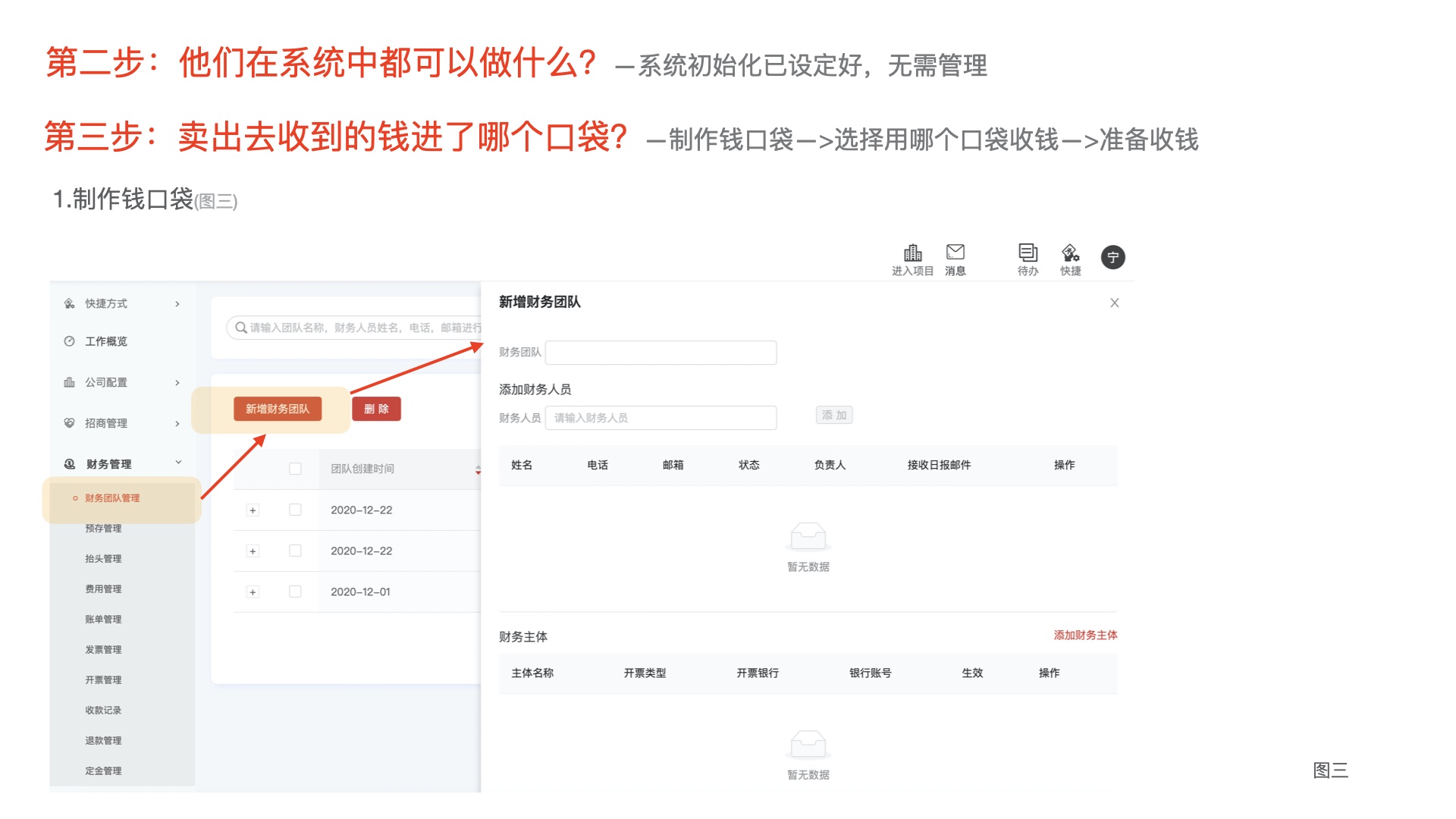
Task: Click the 财务团队 name input field
Action: (661, 353)
